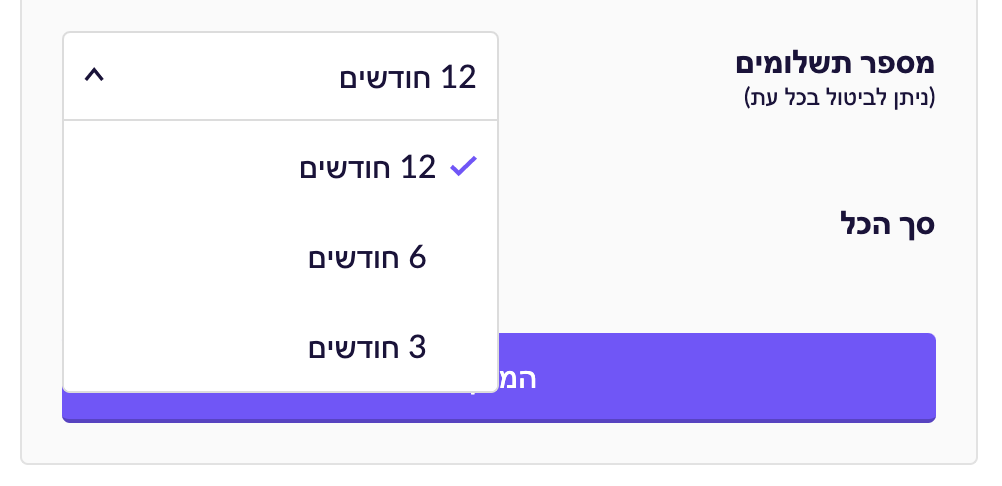Click the number 12 in the dropdown header
The height and width of the screenshot is (486, 1002).
pyautogui.click(x=458, y=77)
